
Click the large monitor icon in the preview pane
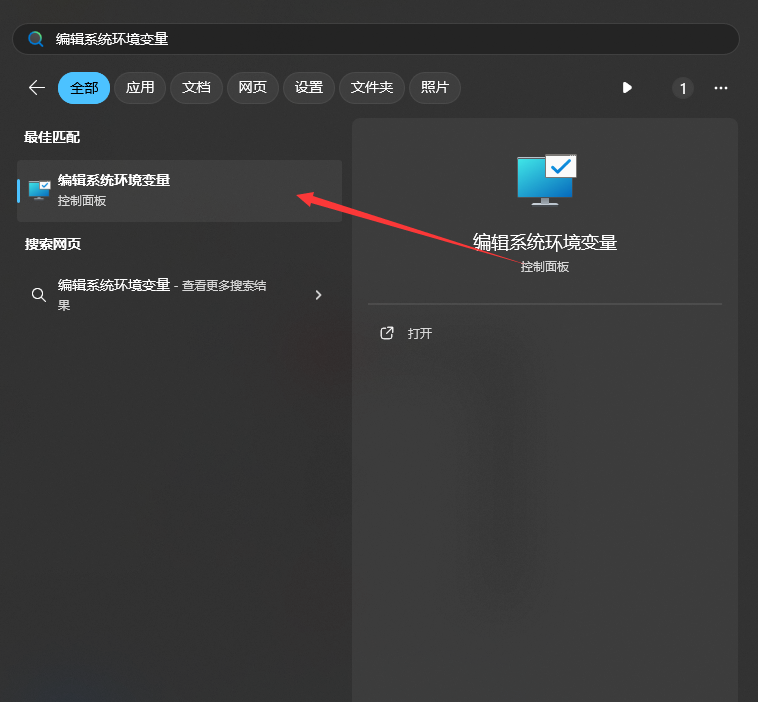coord(546,180)
